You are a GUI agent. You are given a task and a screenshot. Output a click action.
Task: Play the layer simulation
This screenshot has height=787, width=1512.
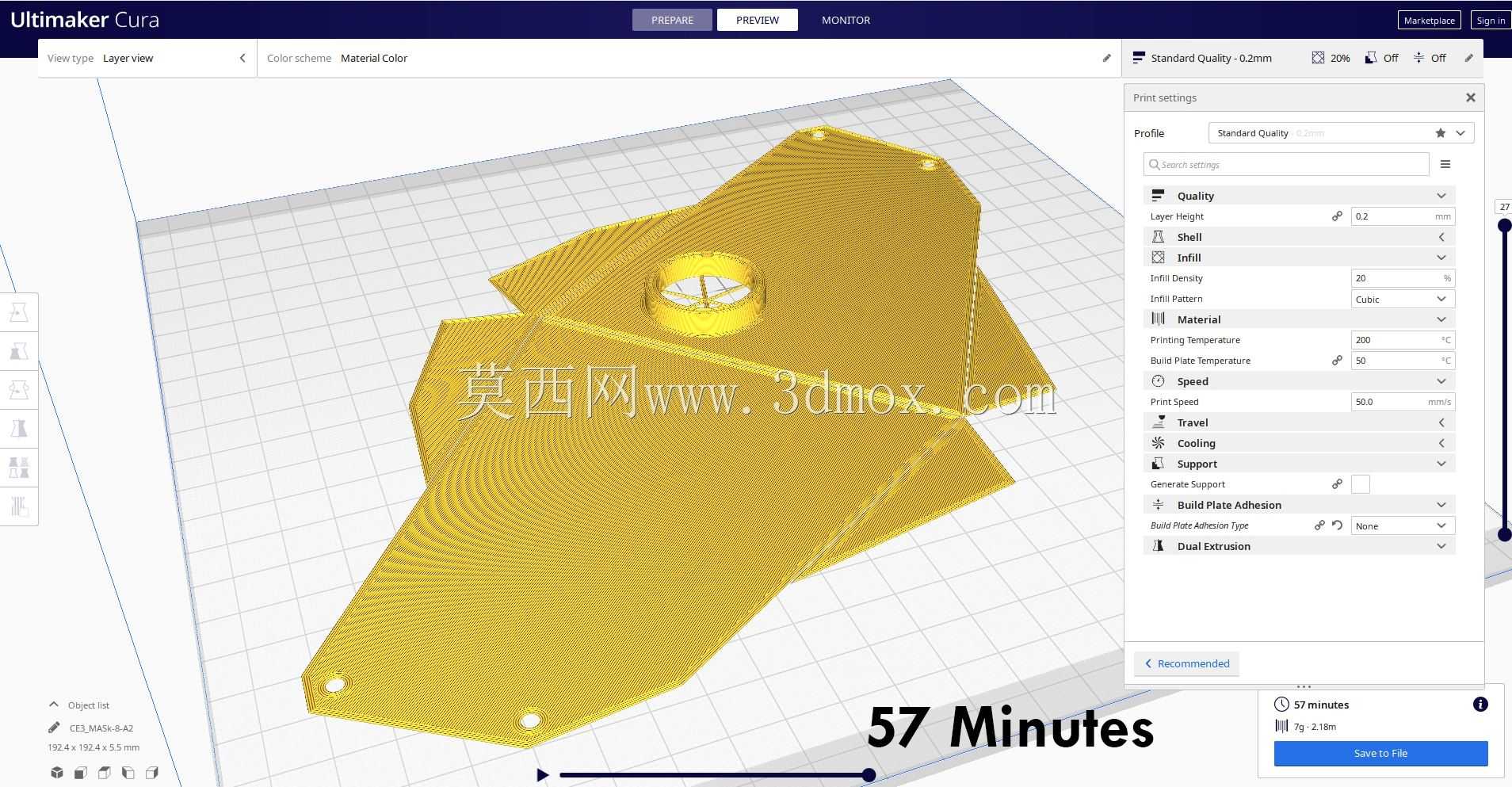point(542,775)
